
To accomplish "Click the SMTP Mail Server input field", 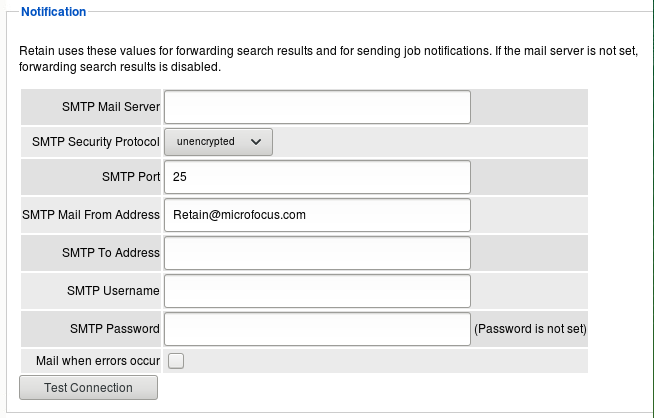I will click(317, 106).
